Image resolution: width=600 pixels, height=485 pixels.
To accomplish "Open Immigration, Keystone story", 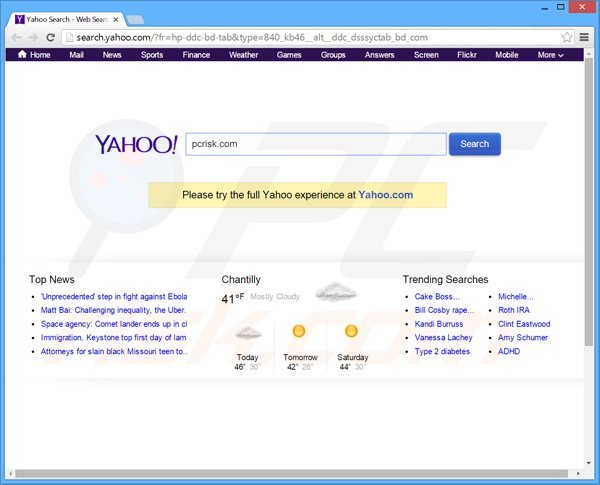I will (x=114, y=338).
